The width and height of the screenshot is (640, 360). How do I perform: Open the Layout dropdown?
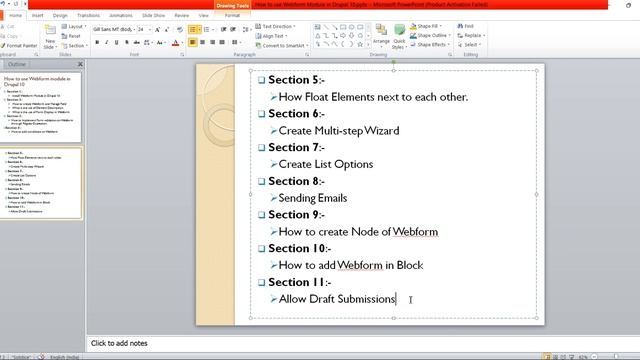click(74, 27)
